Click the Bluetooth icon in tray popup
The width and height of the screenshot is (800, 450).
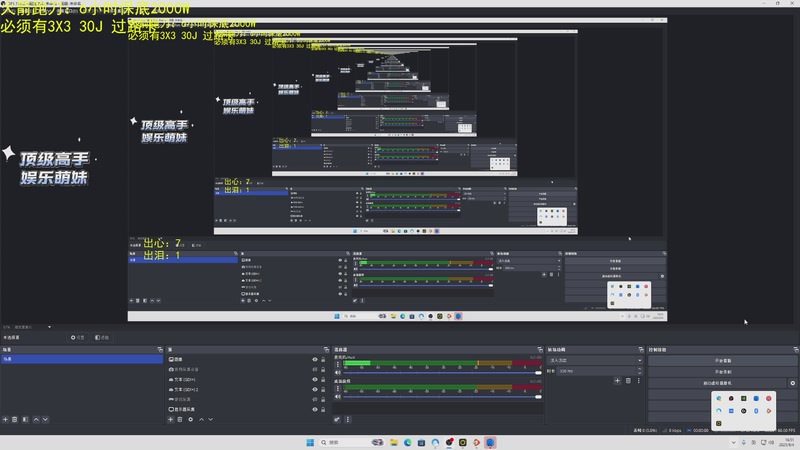point(756,411)
